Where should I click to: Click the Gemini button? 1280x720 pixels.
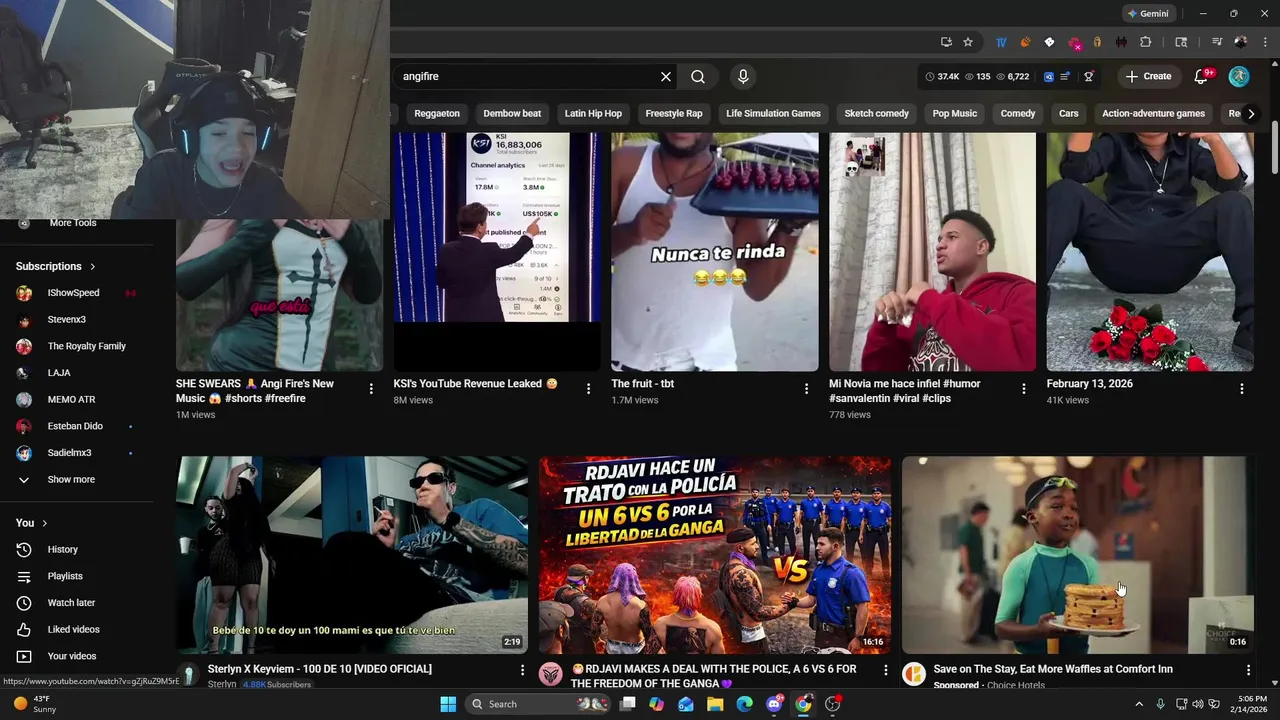(1148, 14)
